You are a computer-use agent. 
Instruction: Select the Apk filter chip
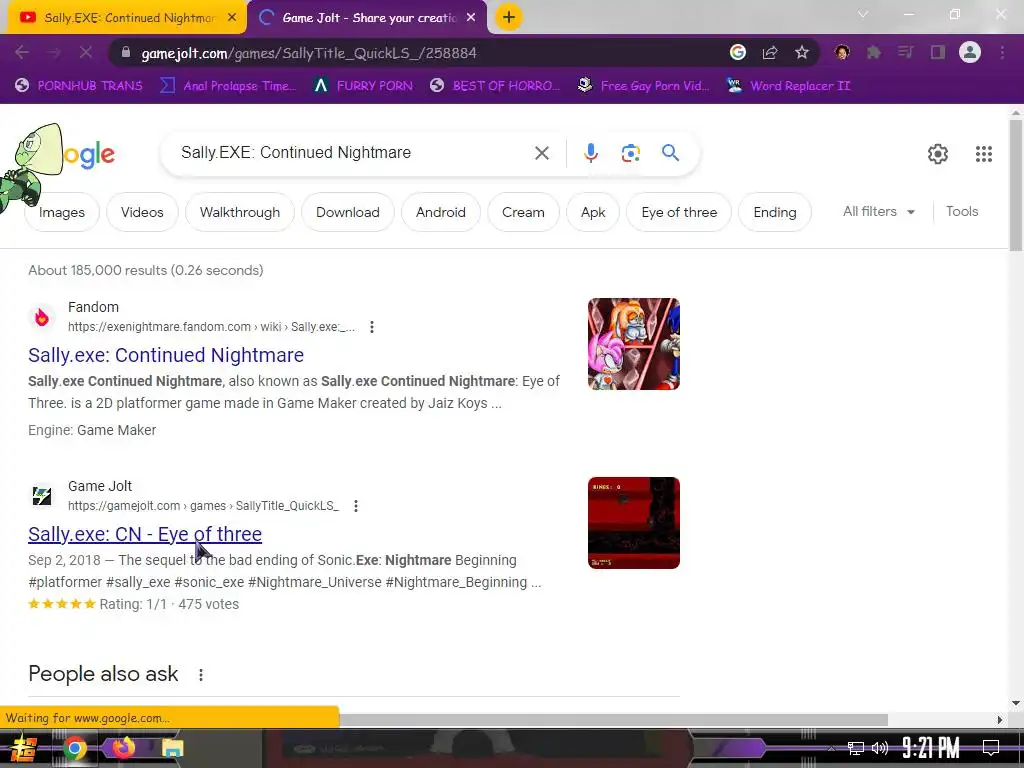pos(593,212)
